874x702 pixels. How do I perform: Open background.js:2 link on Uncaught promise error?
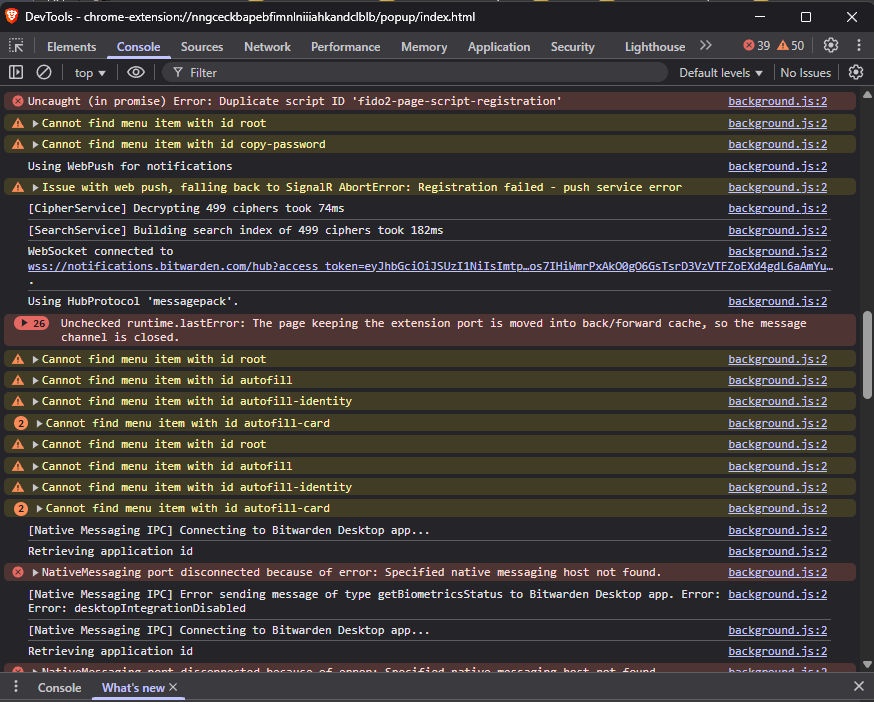pyautogui.click(x=778, y=101)
